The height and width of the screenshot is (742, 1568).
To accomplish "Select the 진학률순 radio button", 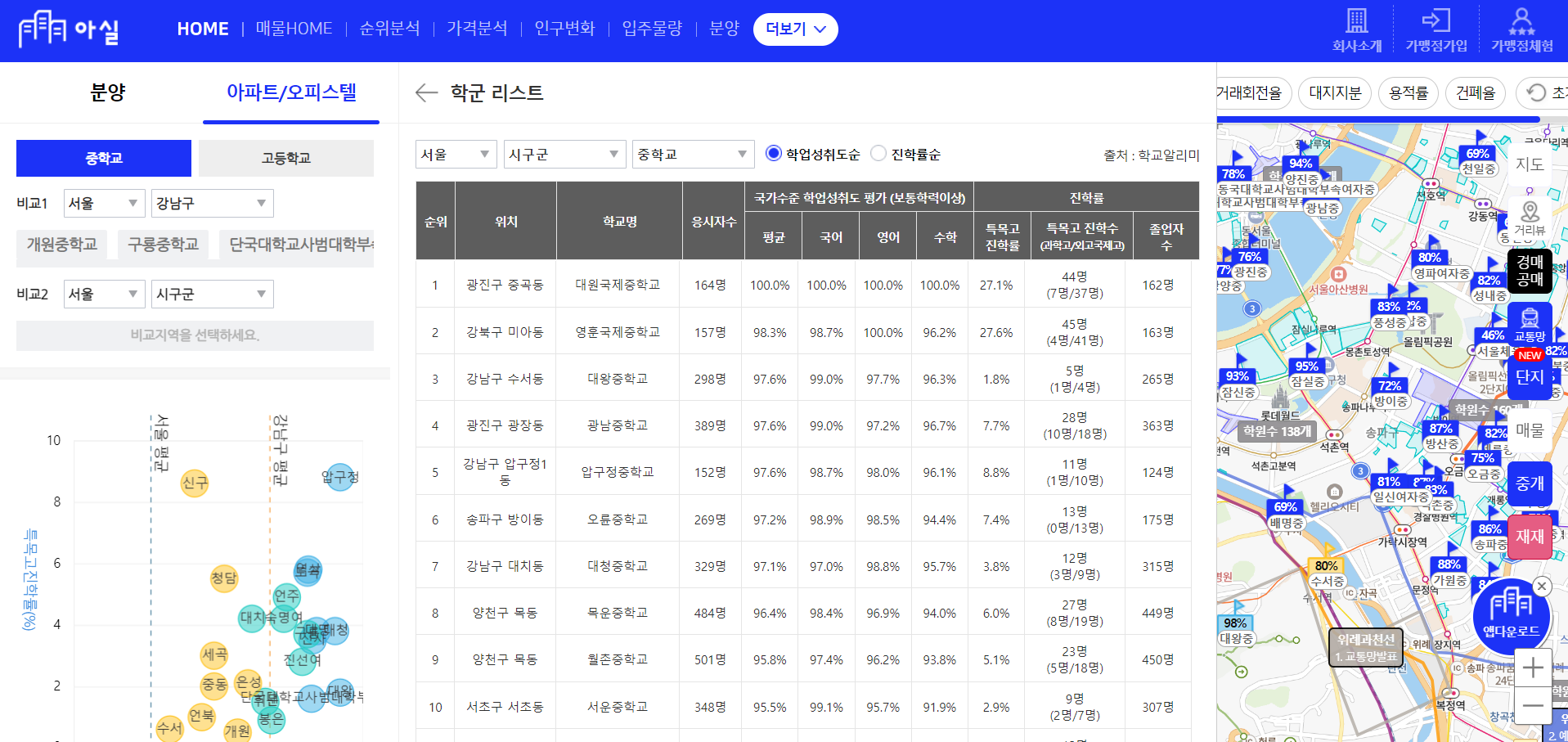I will click(x=878, y=153).
